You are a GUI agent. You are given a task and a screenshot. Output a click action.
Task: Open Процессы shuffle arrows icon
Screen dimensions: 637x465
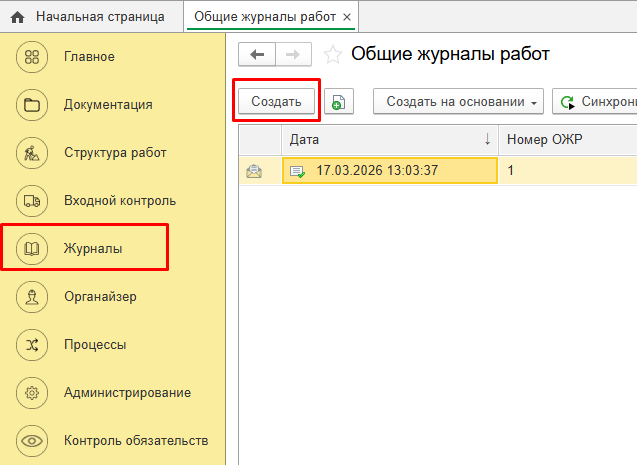pos(33,344)
